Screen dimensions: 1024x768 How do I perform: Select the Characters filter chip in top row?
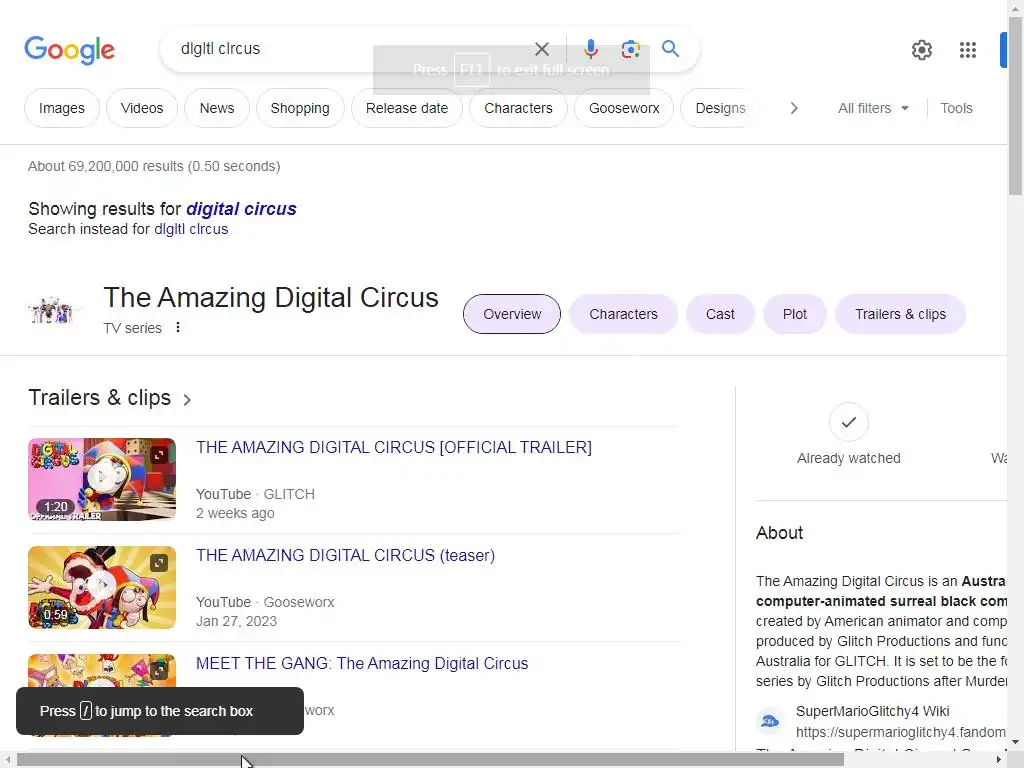coord(518,108)
